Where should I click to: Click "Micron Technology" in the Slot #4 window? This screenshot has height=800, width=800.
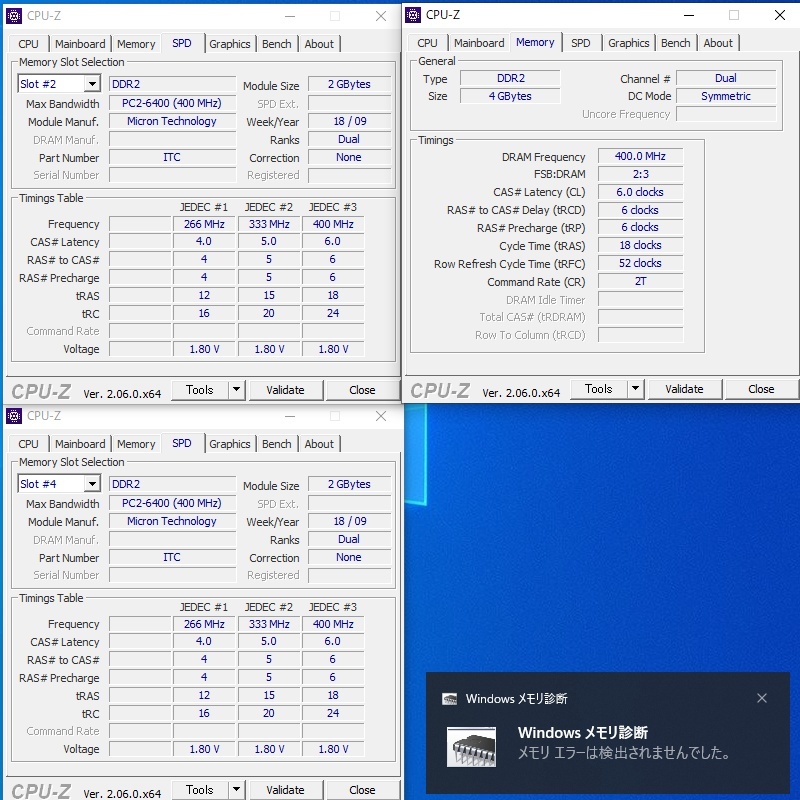[172, 521]
